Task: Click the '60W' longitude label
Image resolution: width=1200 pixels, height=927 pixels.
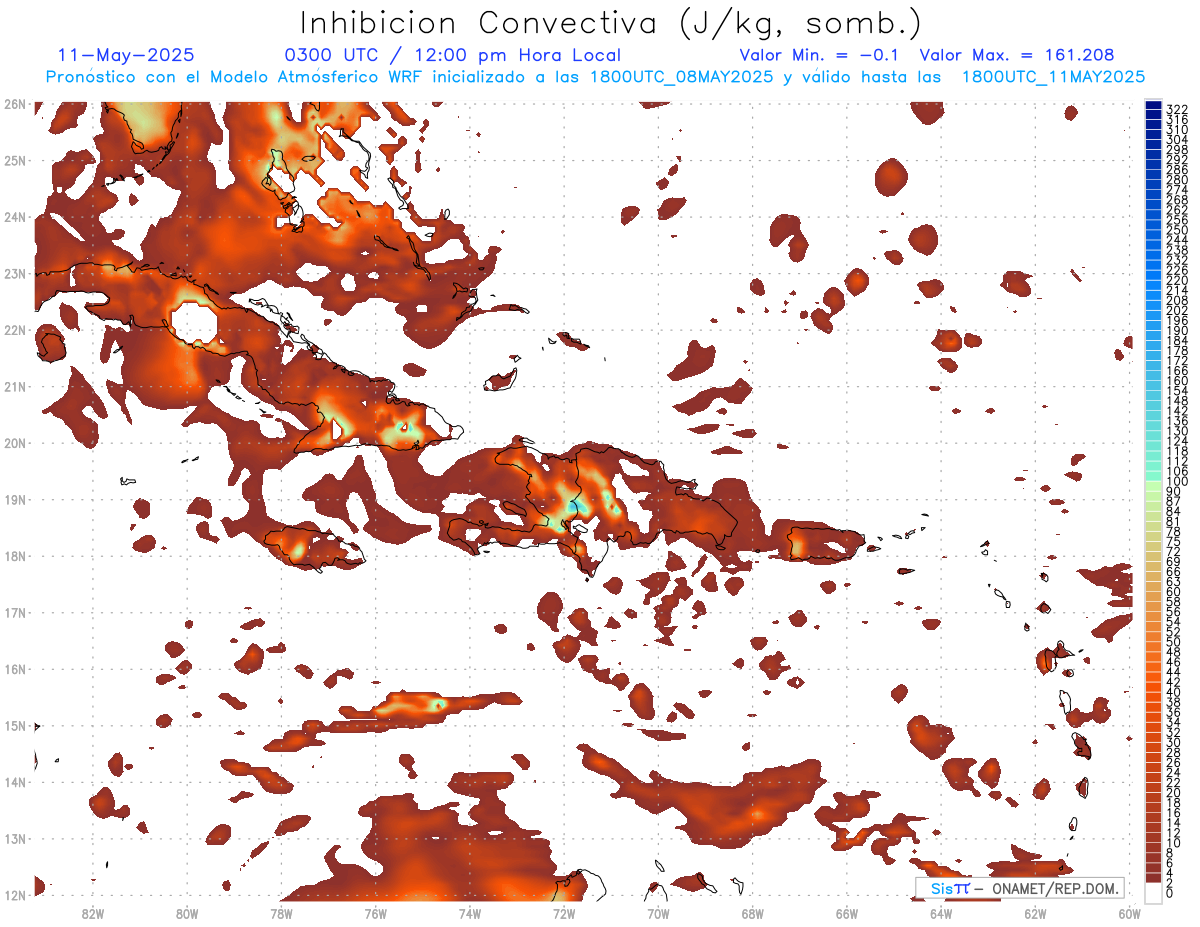Action: 1129,913
